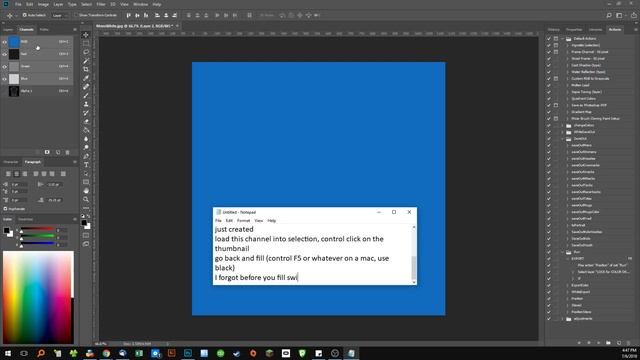
Task: Open the Windows Start menu
Action: click(x=8, y=353)
